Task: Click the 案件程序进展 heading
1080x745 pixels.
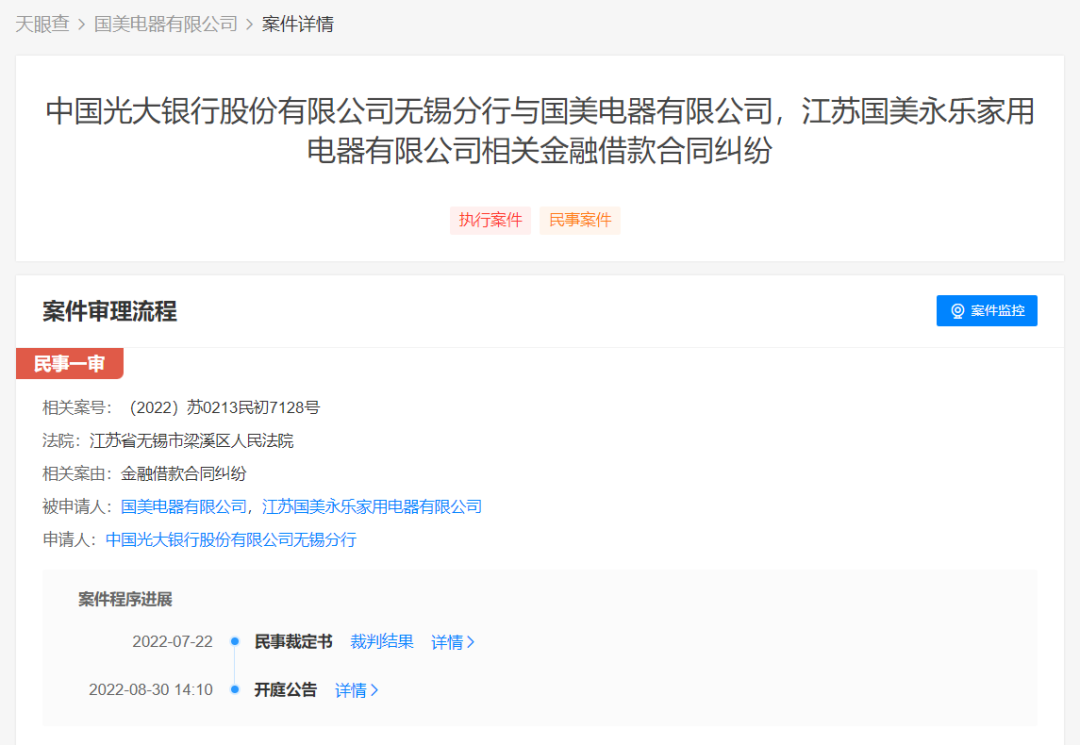Action: coord(125,599)
